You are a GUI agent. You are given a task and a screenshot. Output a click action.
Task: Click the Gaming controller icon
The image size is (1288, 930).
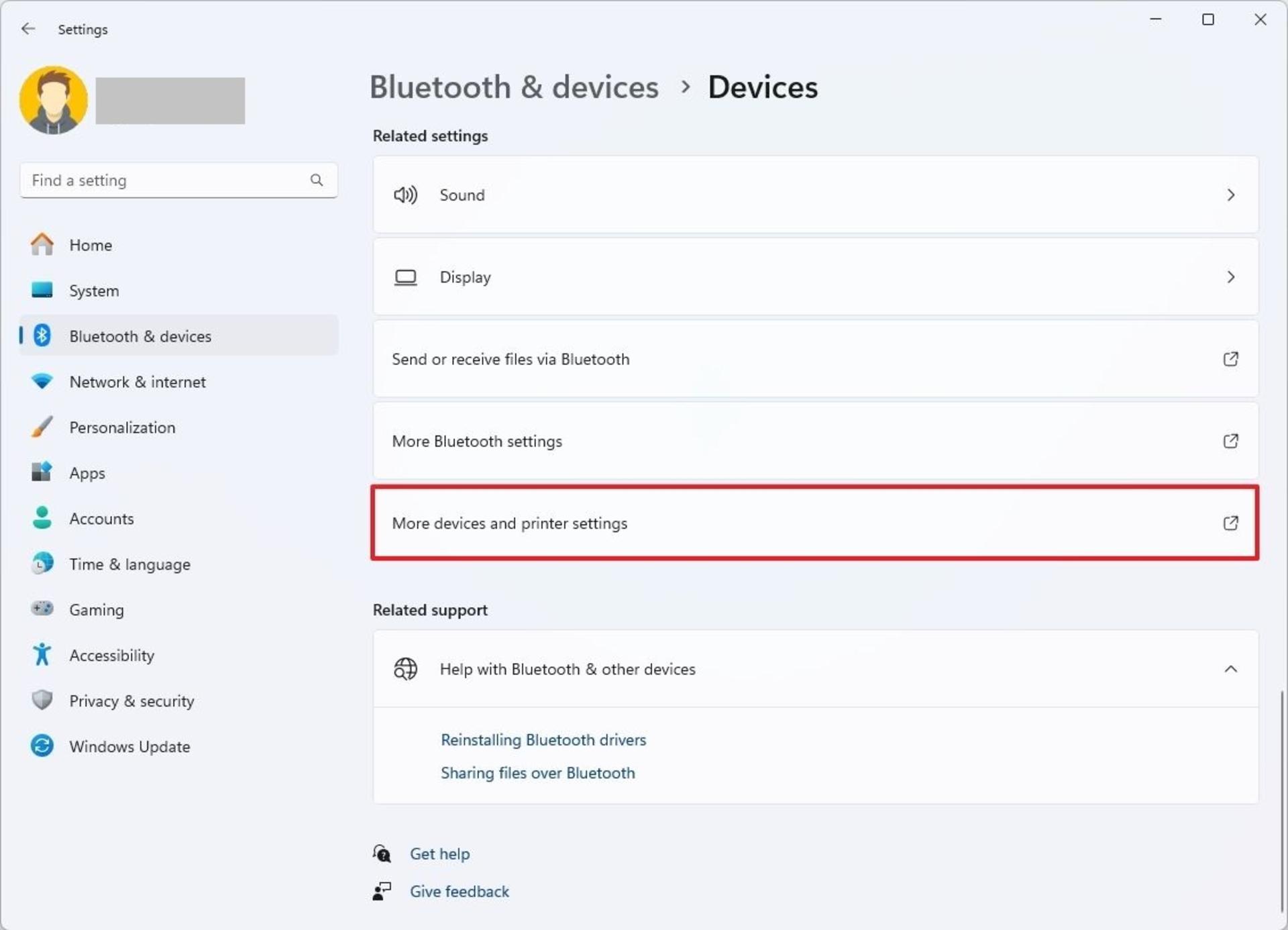[42, 609]
